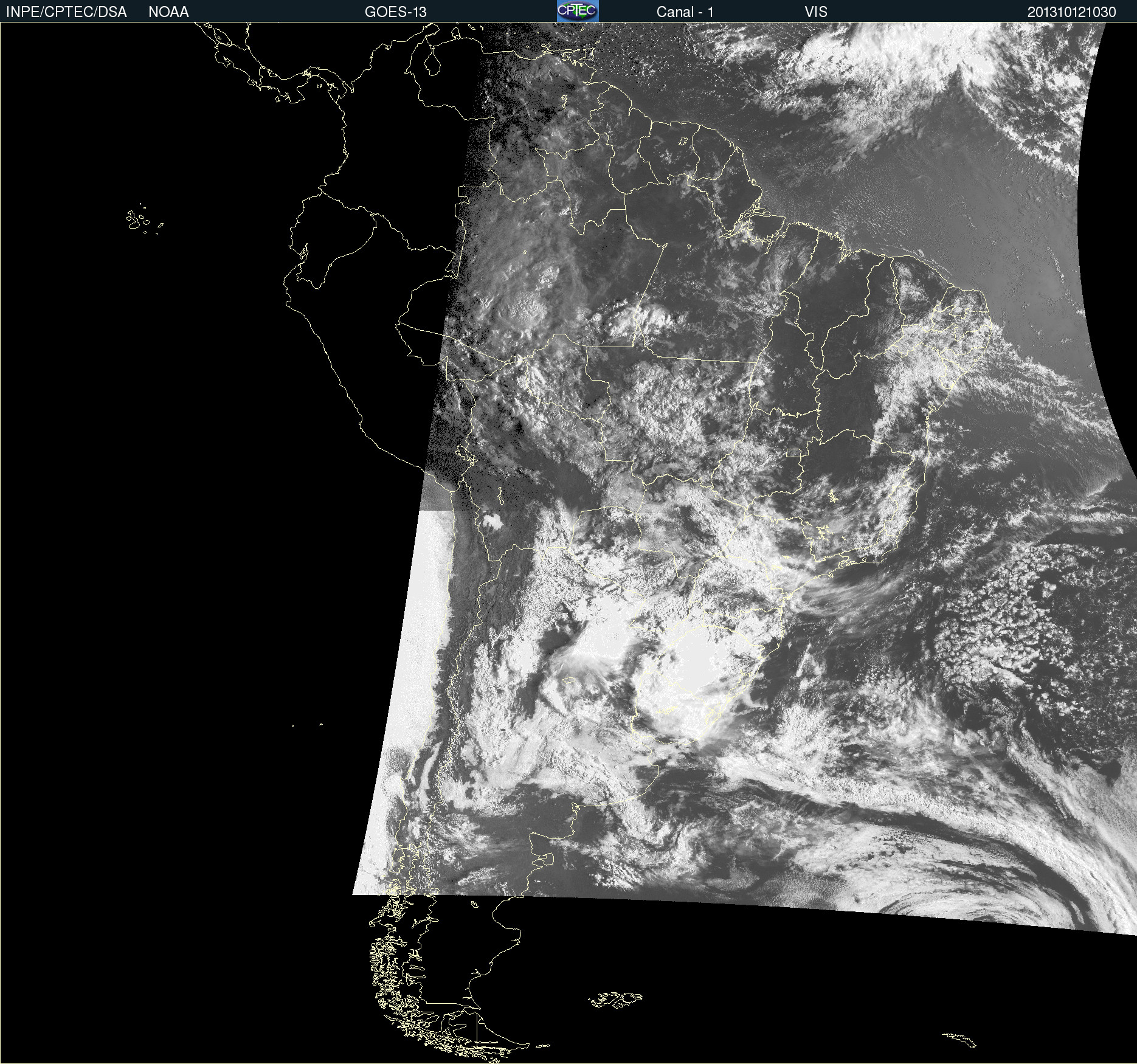Click the CPTEC logo in the header
1137x1064 pixels.
point(578,11)
